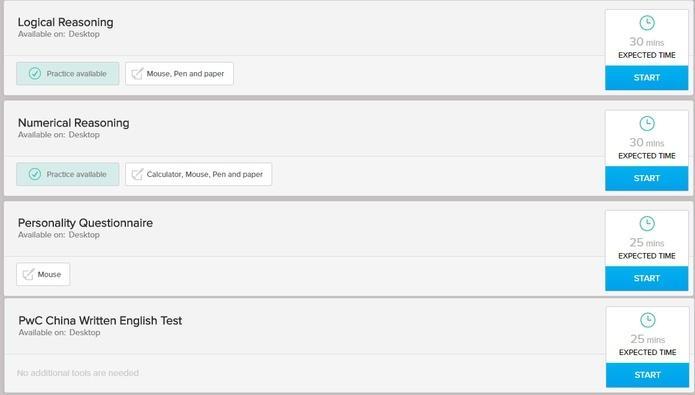This screenshot has width=695, height=395.
Task: Start the Personality Questionnaire
Action: 646,278
